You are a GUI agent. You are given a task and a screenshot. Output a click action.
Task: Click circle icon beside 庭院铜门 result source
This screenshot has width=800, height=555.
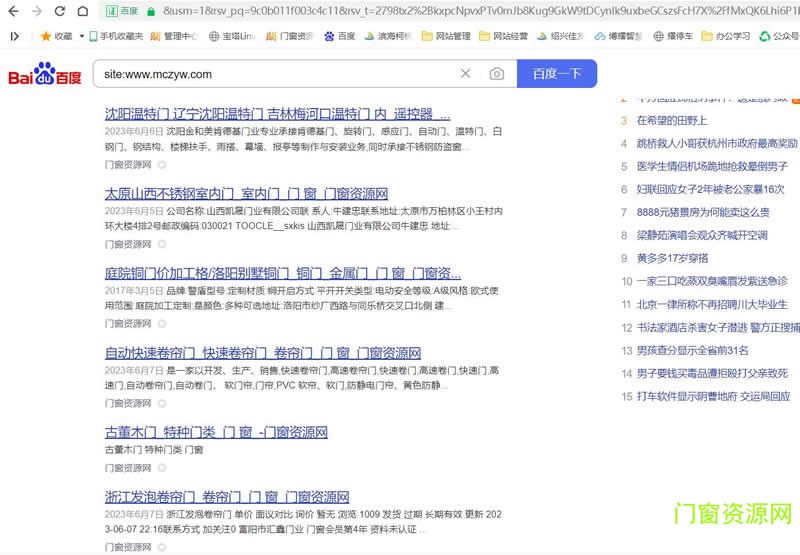(x=162, y=324)
